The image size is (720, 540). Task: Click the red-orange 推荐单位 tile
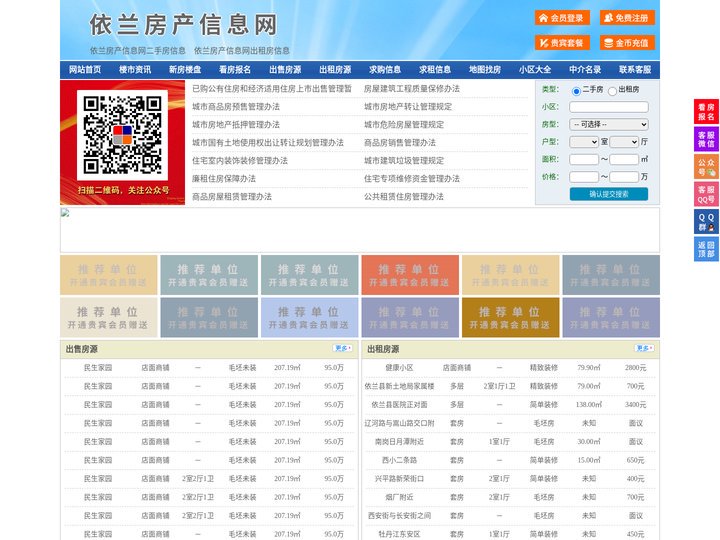pos(410,275)
